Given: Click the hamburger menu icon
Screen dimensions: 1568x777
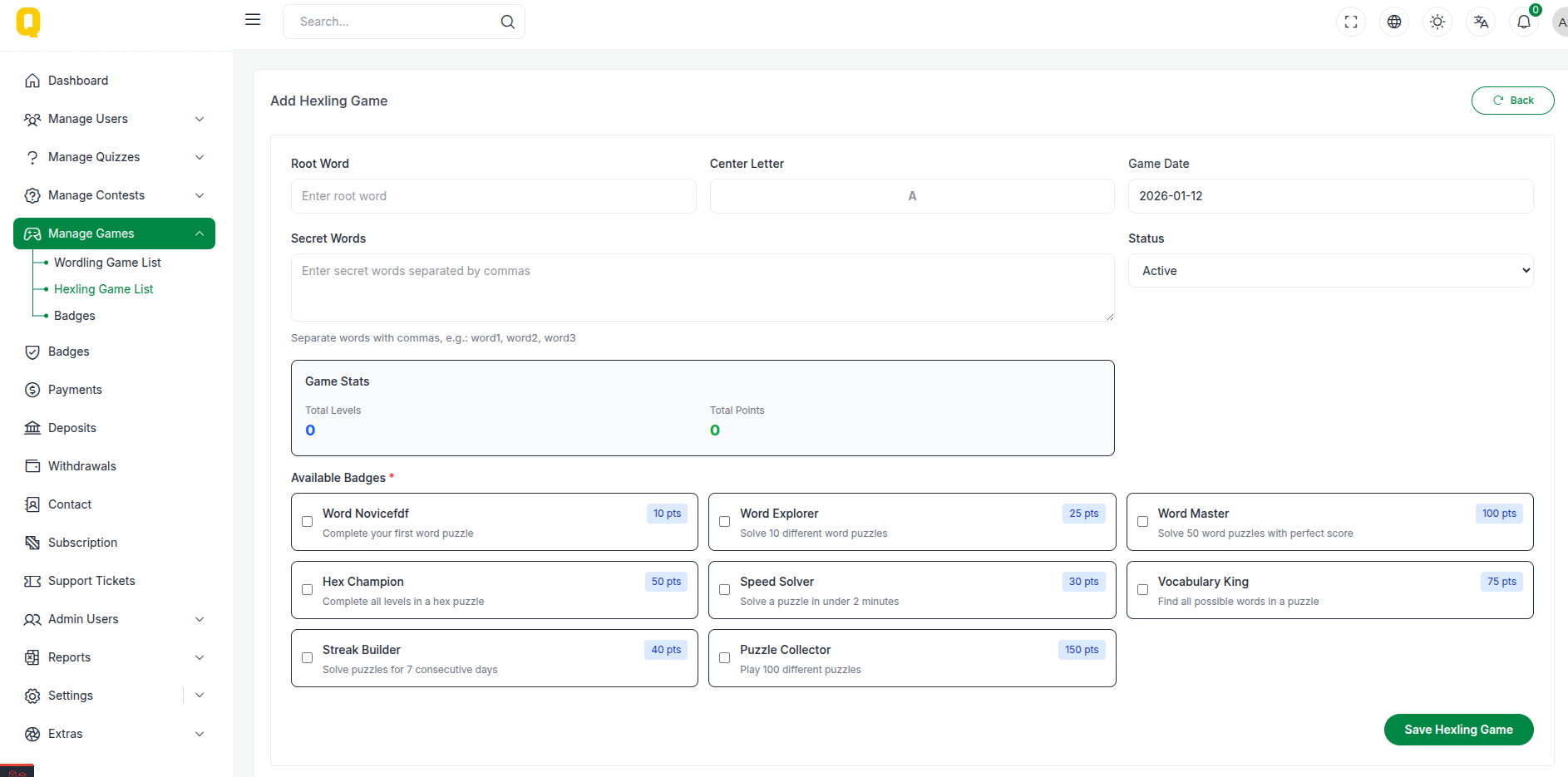Looking at the screenshot, I should pos(253,20).
